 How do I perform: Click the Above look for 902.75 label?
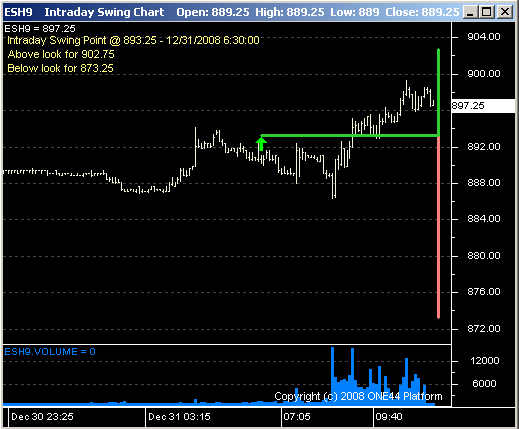point(61,54)
